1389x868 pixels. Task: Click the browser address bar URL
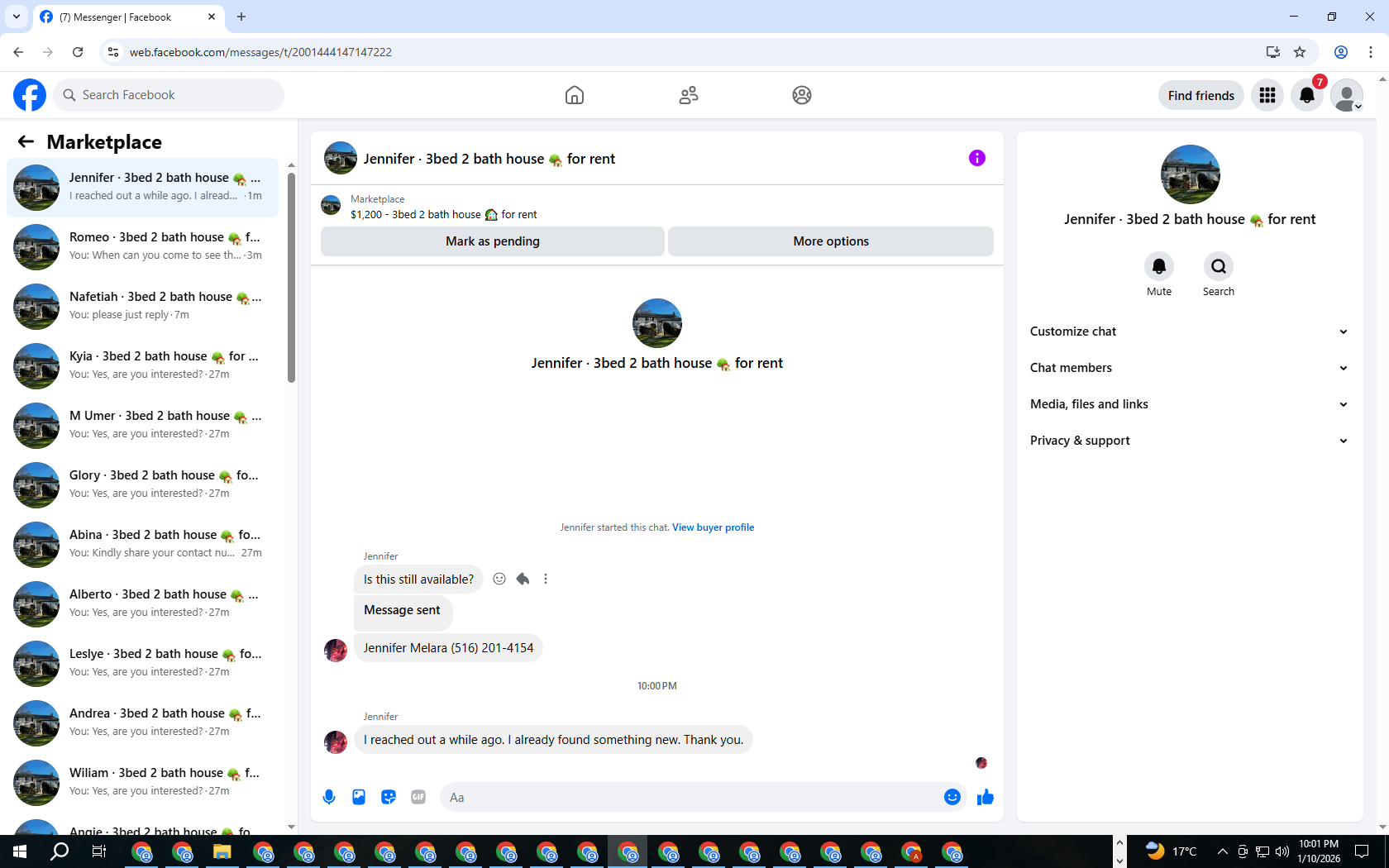(x=260, y=52)
